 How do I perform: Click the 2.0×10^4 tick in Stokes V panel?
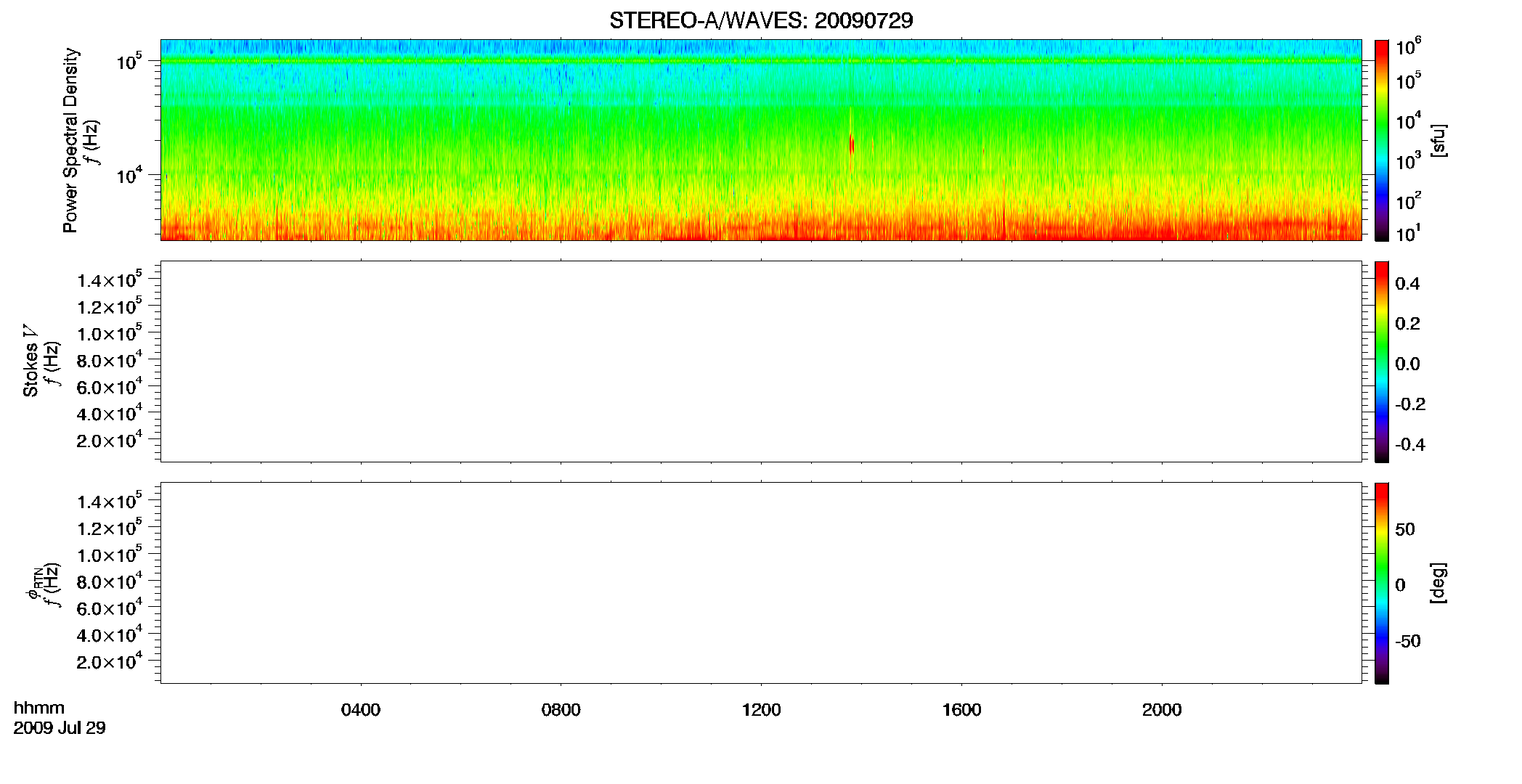click(110, 439)
